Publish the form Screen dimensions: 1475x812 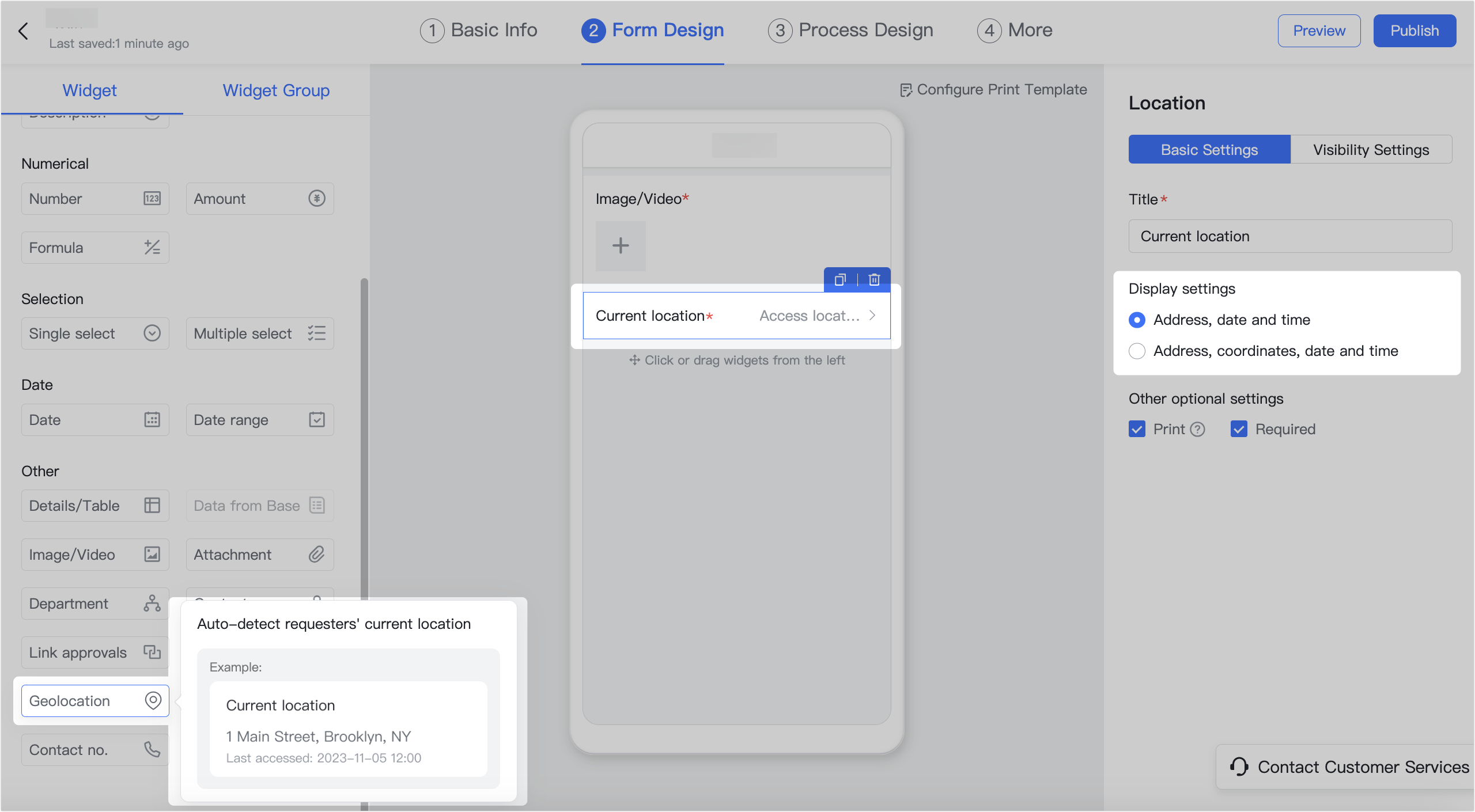click(1415, 31)
